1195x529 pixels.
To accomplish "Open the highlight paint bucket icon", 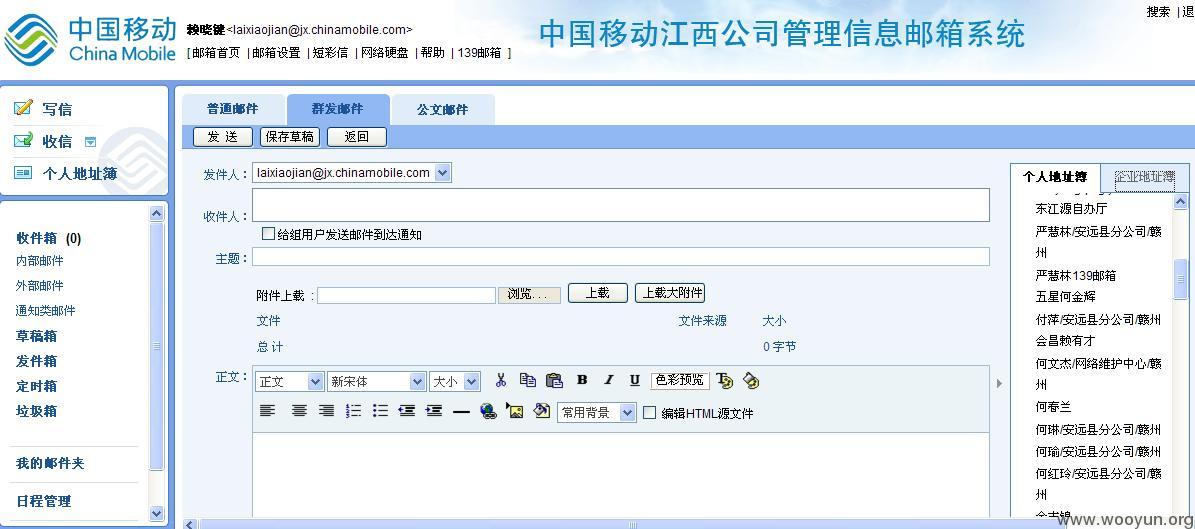I will [x=751, y=380].
